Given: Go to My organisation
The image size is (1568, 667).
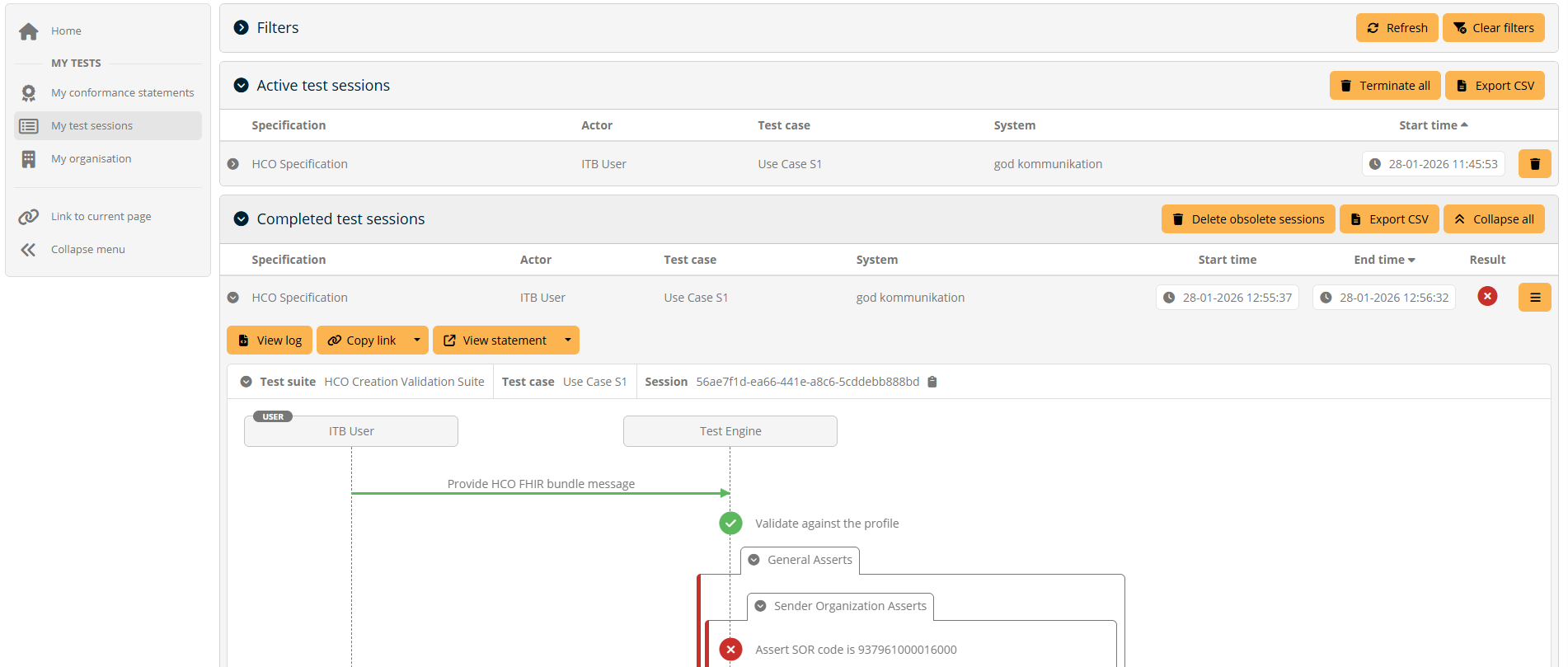Looking at the screenshot, I should click(x=91, y=158).
